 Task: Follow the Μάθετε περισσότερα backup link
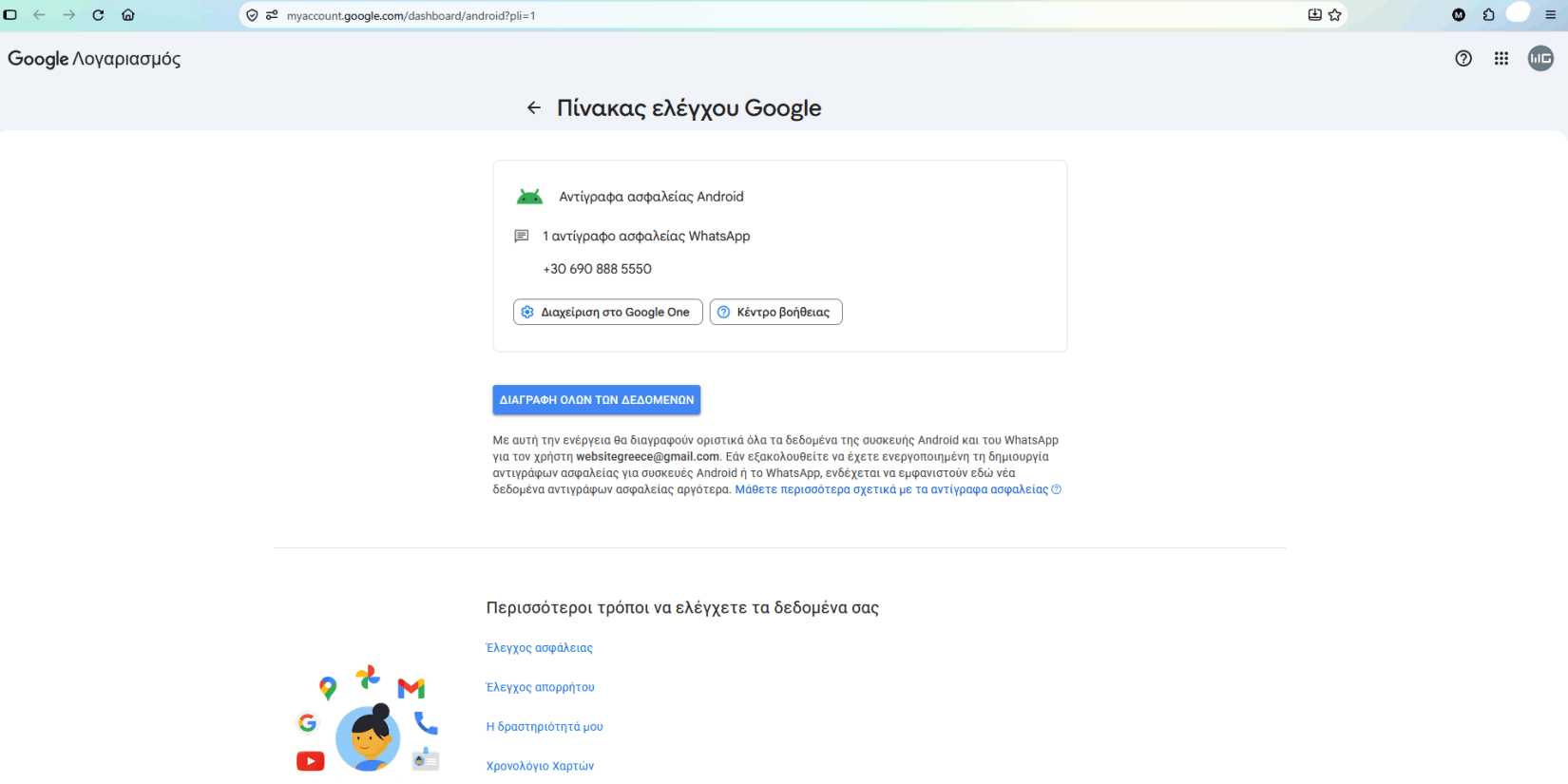(898, 489)
